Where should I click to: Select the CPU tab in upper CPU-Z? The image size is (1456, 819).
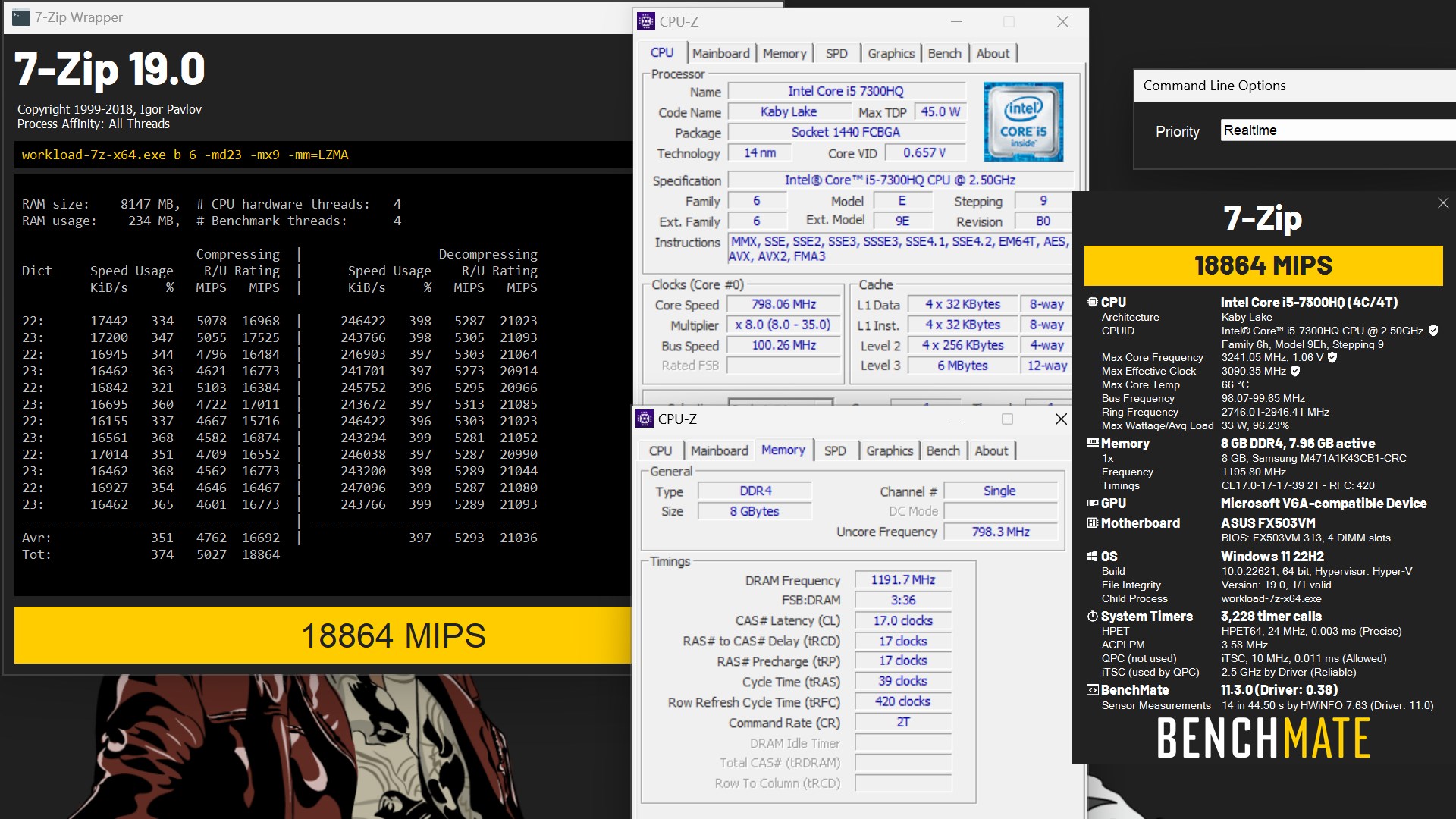pos(662,52)
